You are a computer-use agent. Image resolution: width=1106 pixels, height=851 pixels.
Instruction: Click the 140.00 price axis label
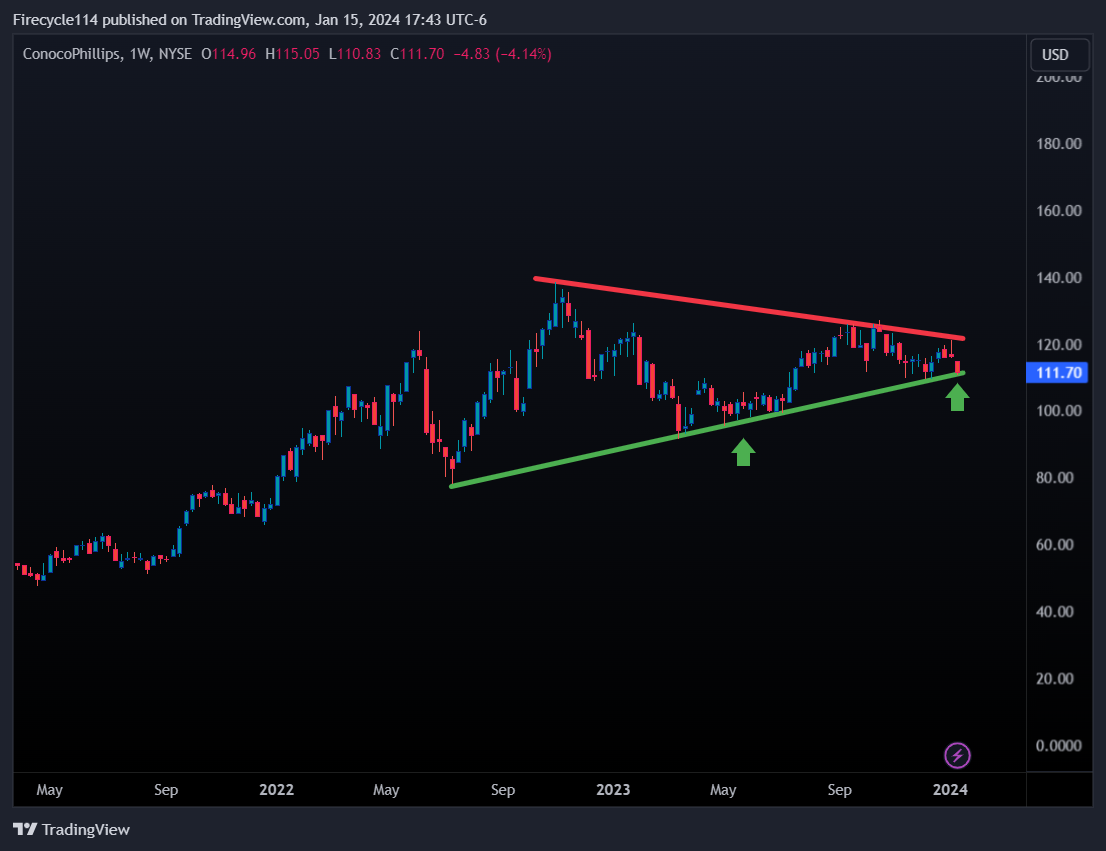coord(1059,278)
